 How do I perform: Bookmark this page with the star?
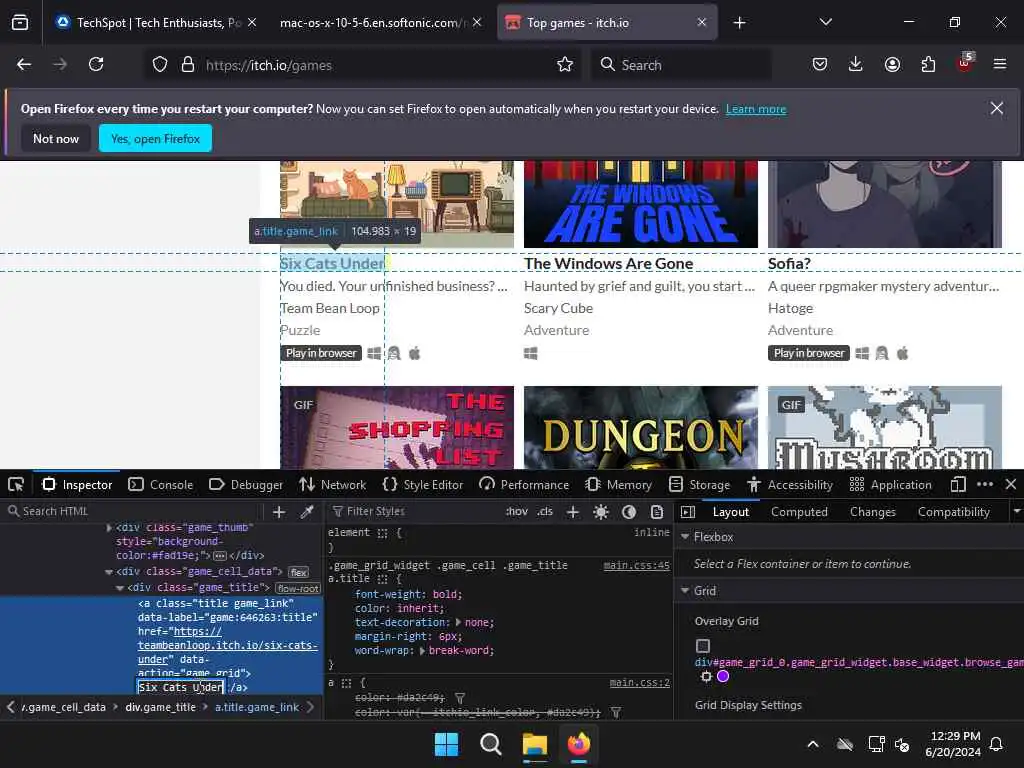[x=565, y=64]
